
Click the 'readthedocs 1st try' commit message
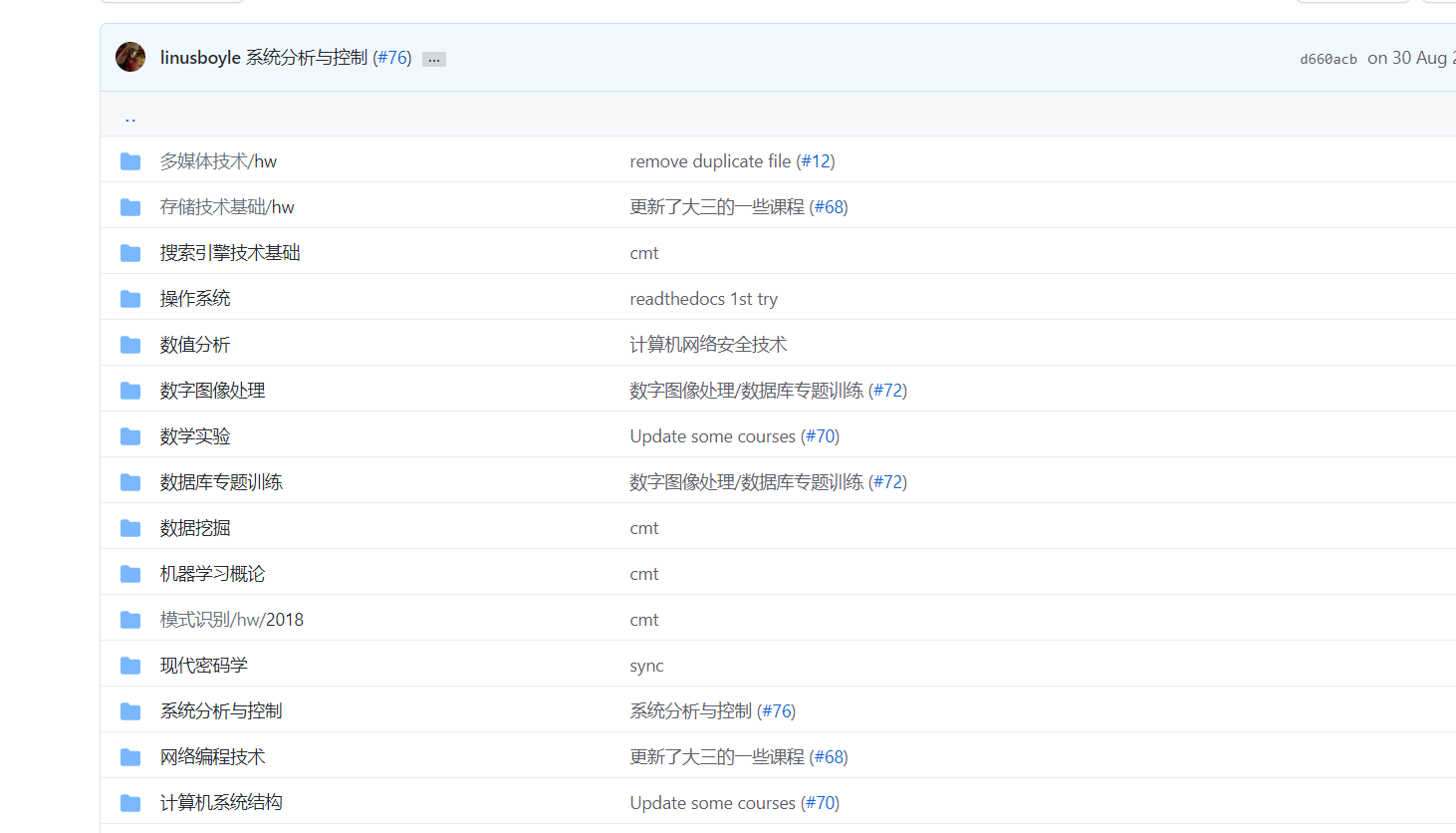pyautogui.click(x=704, y=298)
